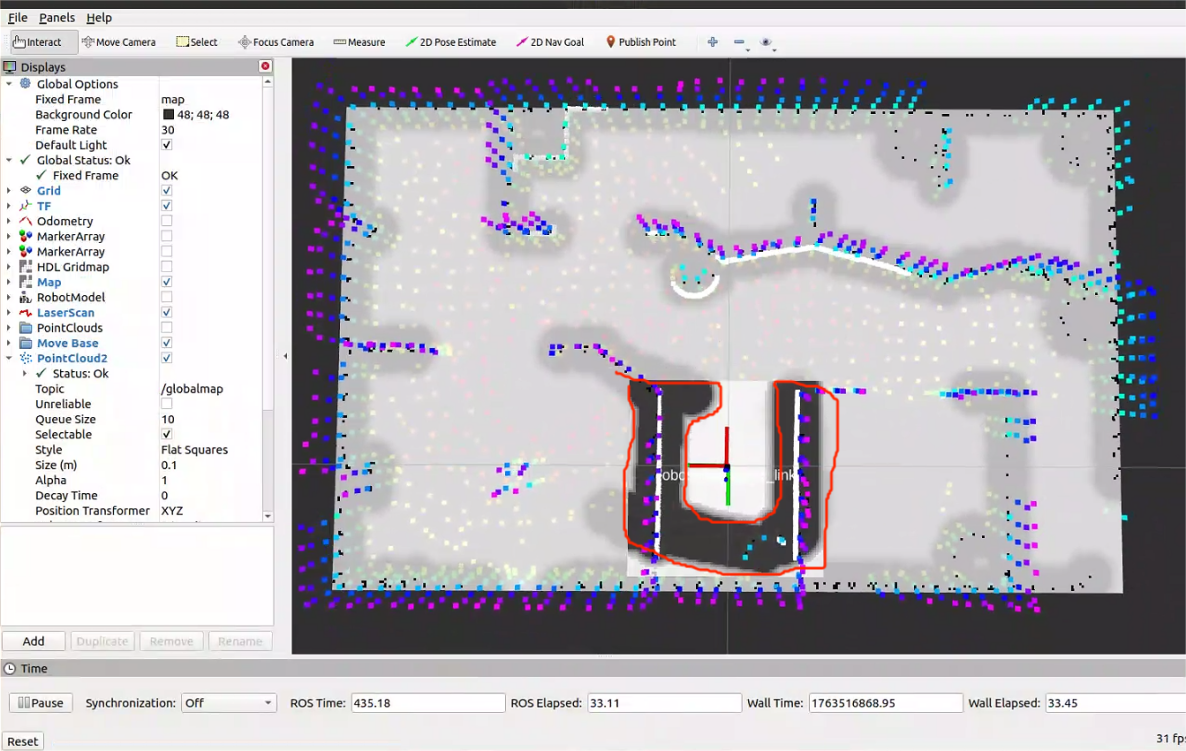Click the minus remove-tool icon in toolbar
Image resolution: width=1186 pixels, height=751 pixels.
[x=739, y=42]
